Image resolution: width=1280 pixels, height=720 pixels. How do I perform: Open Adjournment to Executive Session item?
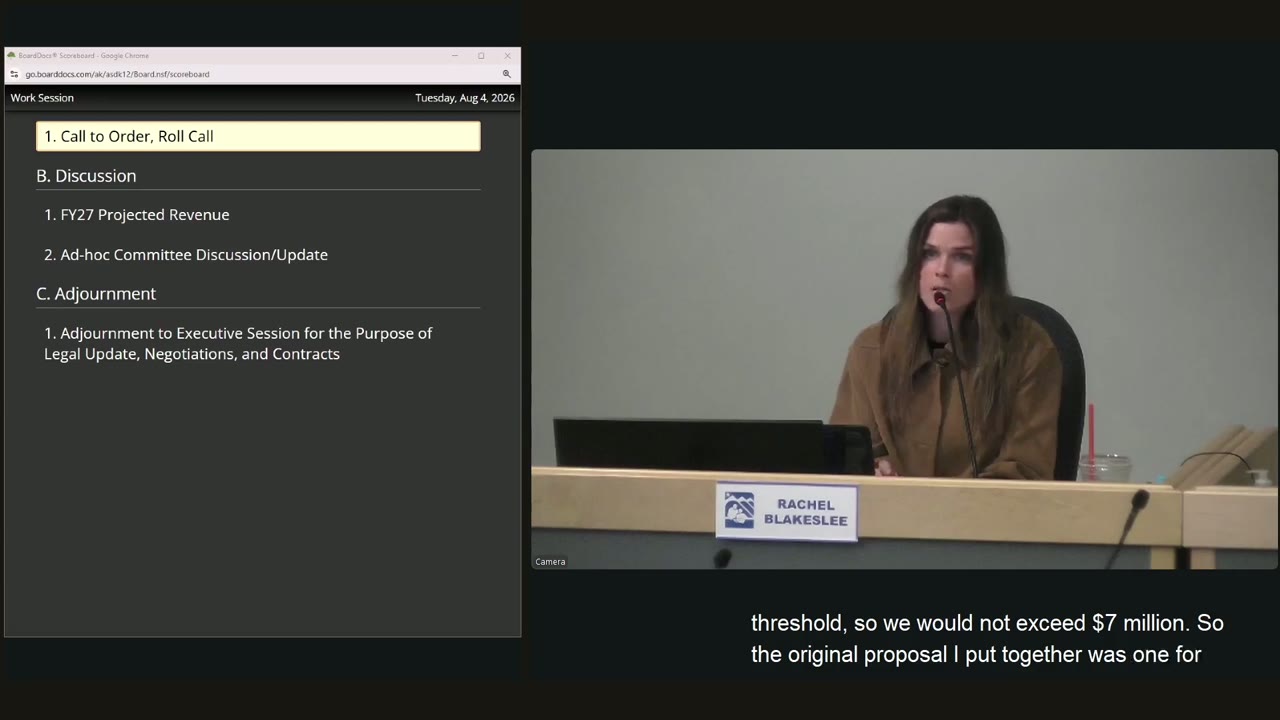(x=238, y=343)
